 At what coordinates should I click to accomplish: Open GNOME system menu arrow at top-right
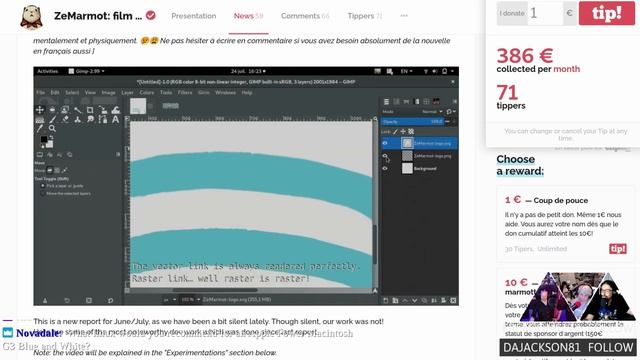(452, 71)
